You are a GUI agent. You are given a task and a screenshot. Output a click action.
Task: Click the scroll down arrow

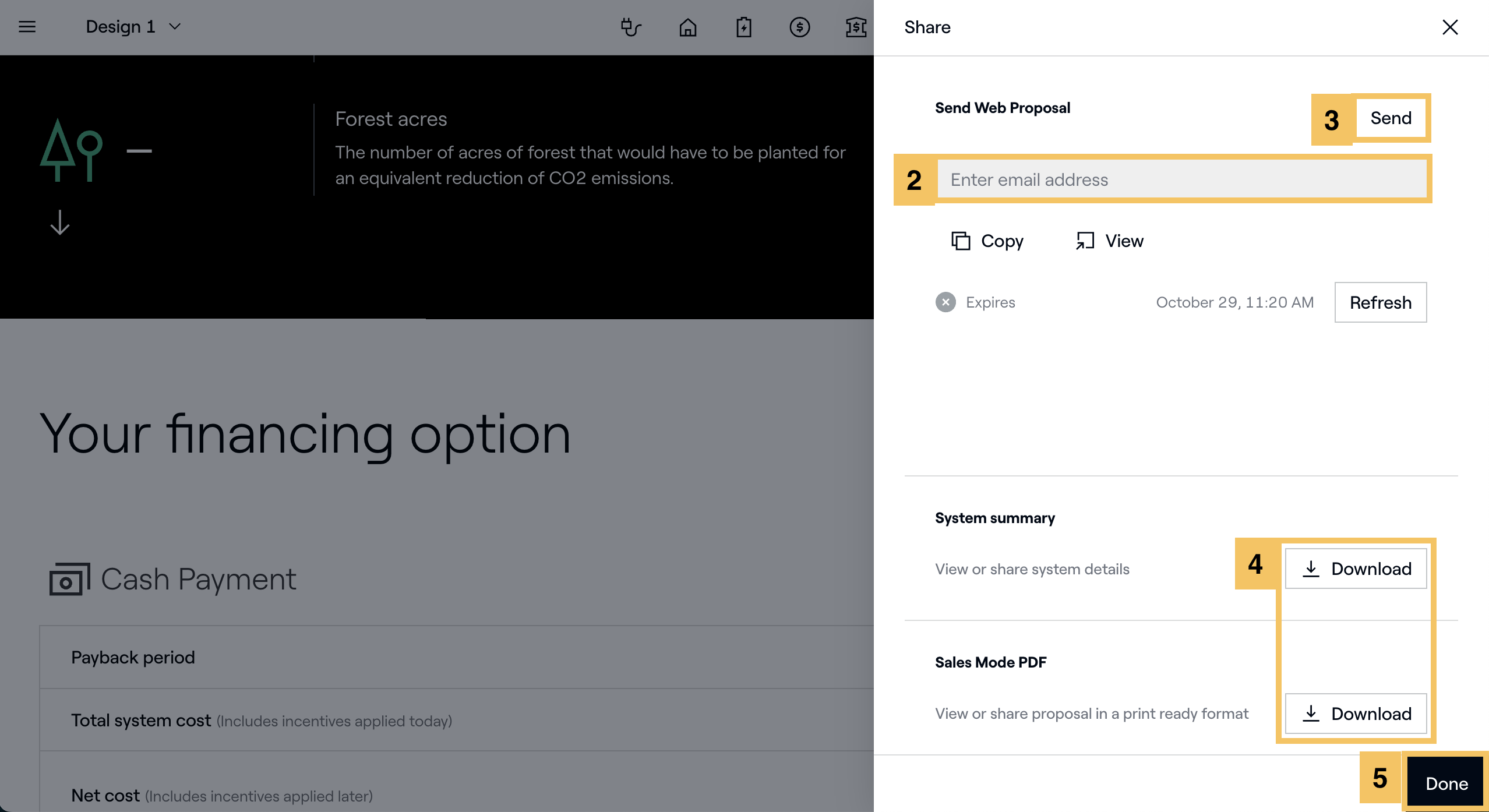point(59,223)
